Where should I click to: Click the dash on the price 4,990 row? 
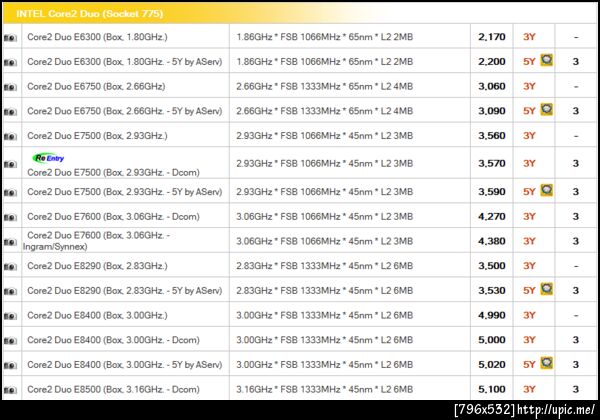coord(576,316)
